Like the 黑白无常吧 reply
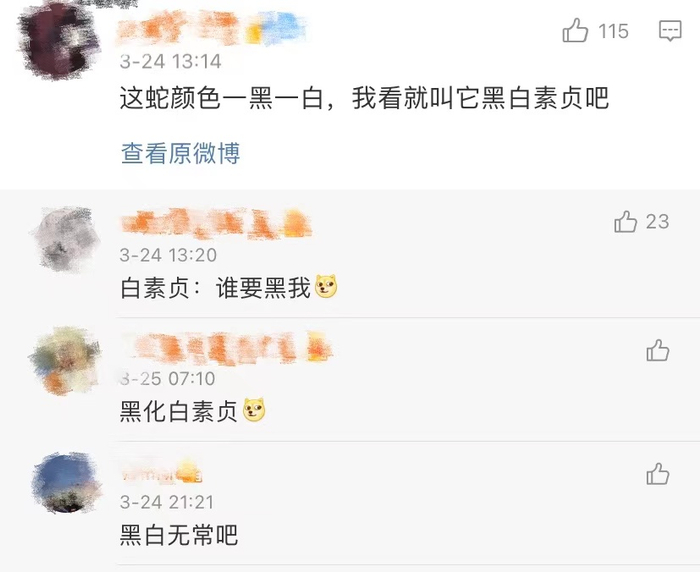 (x=658, y=474)
